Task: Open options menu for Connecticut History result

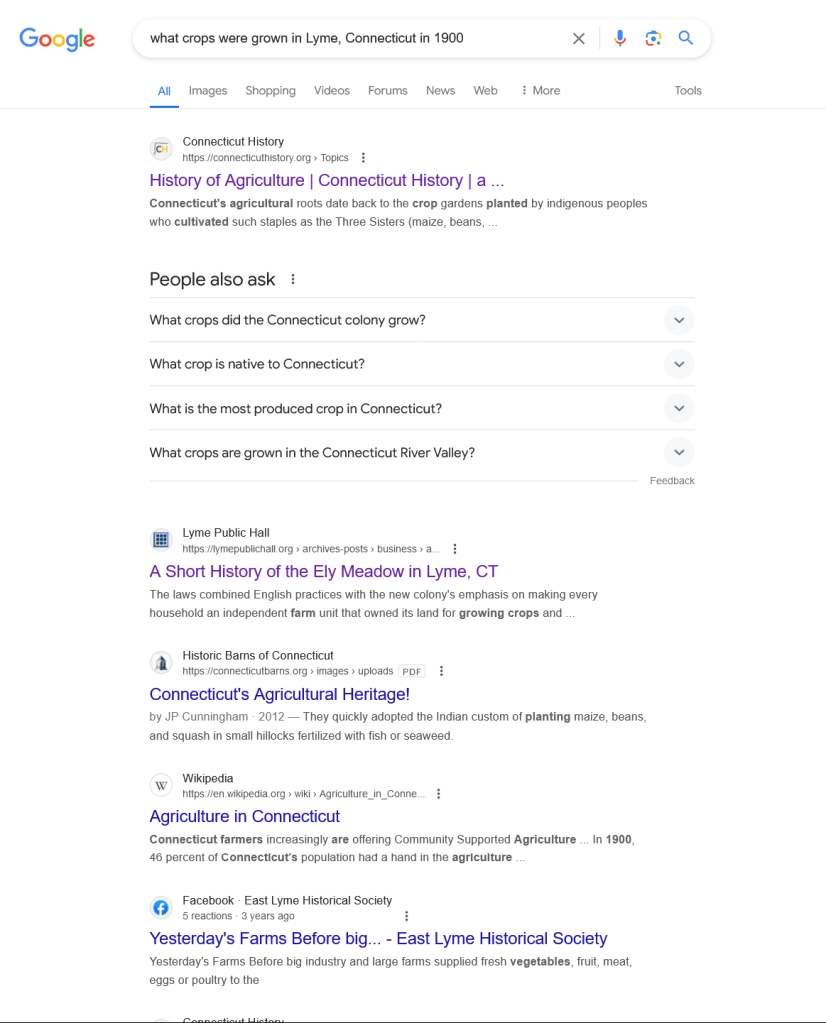Action: (x=363, y=158)
